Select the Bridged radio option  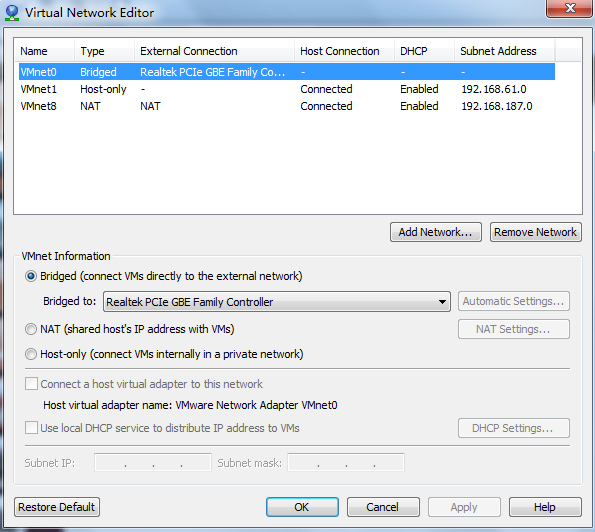[x=31, y=276]
